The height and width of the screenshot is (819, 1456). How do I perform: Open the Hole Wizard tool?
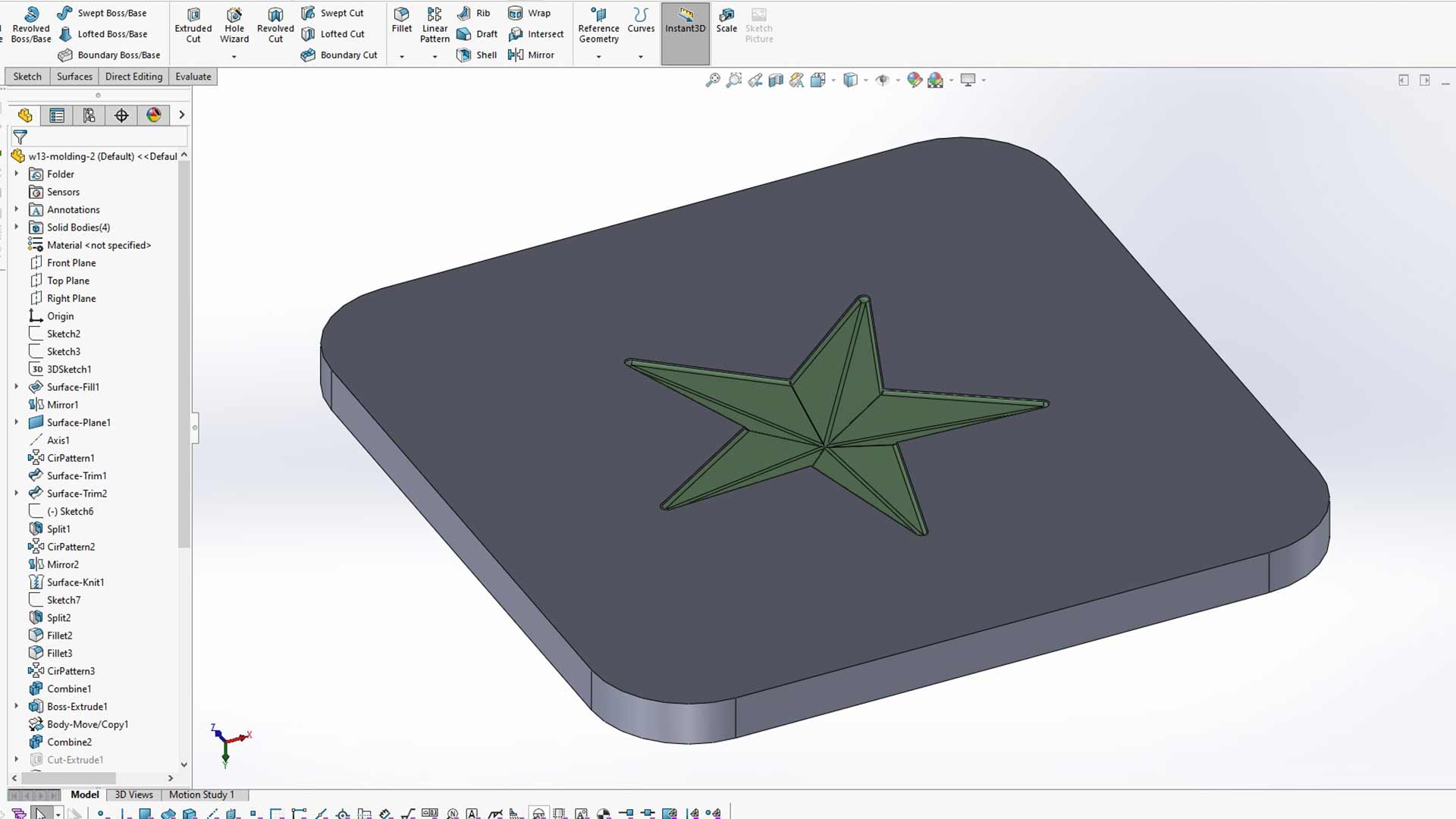point(234,25)
